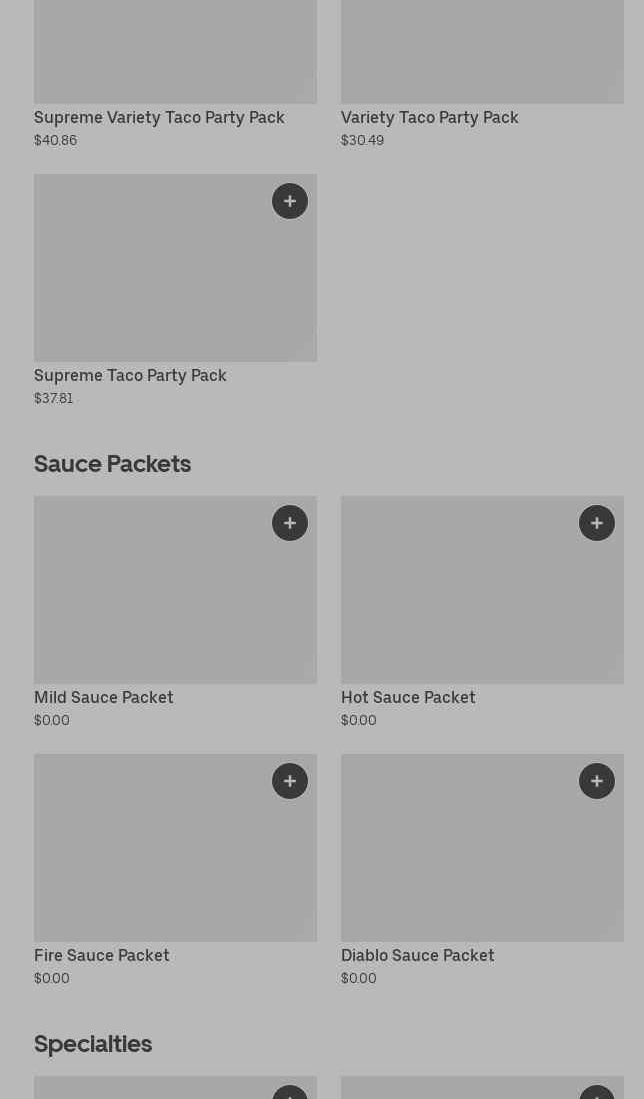Add Hot Sauce Packet with plus button
This screenshot has height=1099, width=644.
(x=597, y=523)
